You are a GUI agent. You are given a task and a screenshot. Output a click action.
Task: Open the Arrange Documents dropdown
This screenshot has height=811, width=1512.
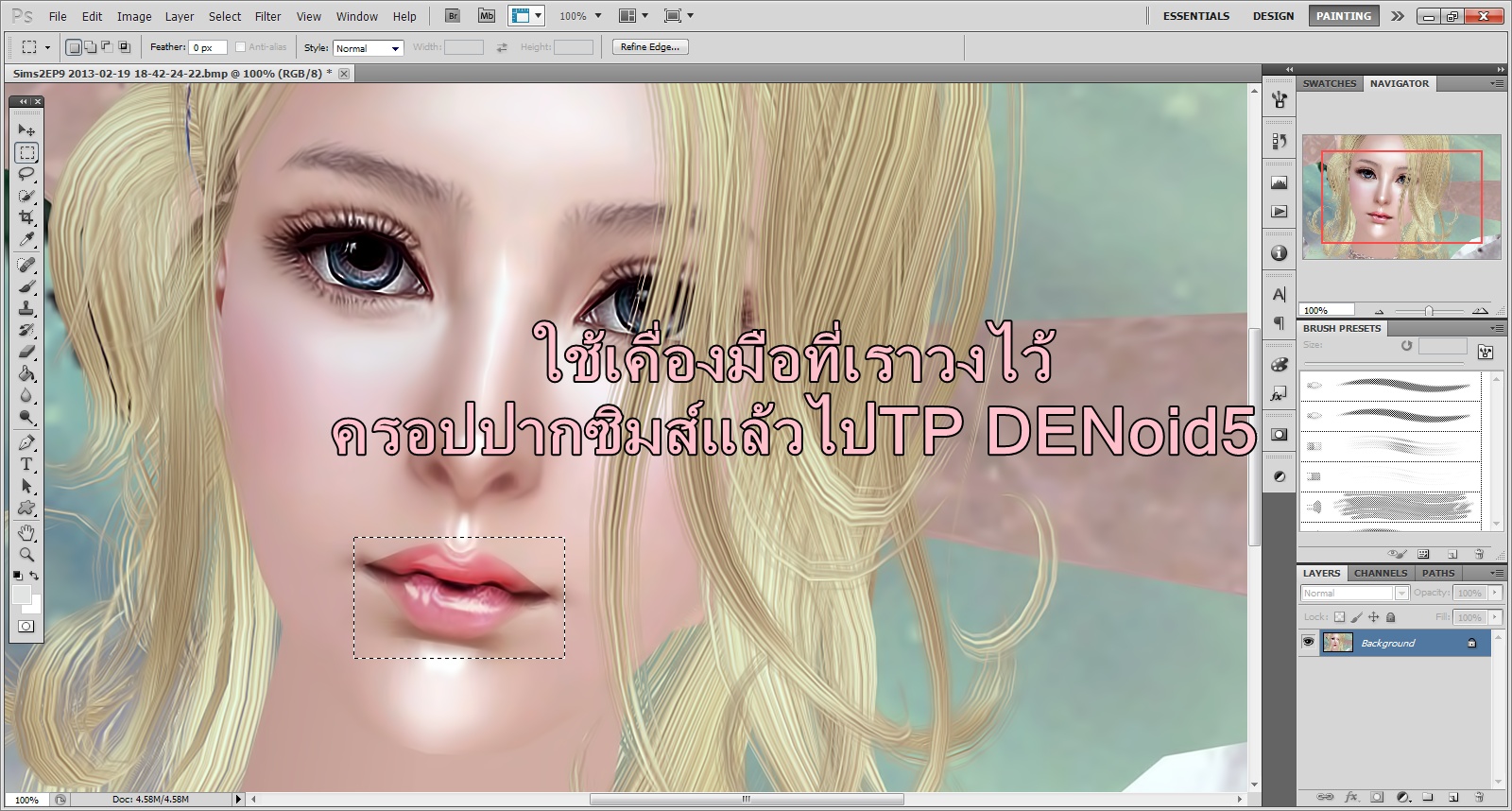(x=633, y=16)
